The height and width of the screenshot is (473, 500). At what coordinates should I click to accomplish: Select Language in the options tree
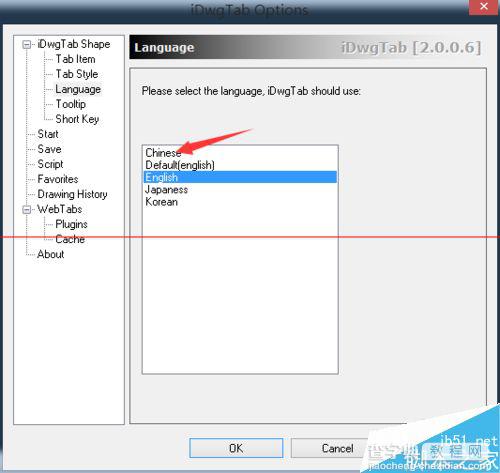(x=78, y=89)
